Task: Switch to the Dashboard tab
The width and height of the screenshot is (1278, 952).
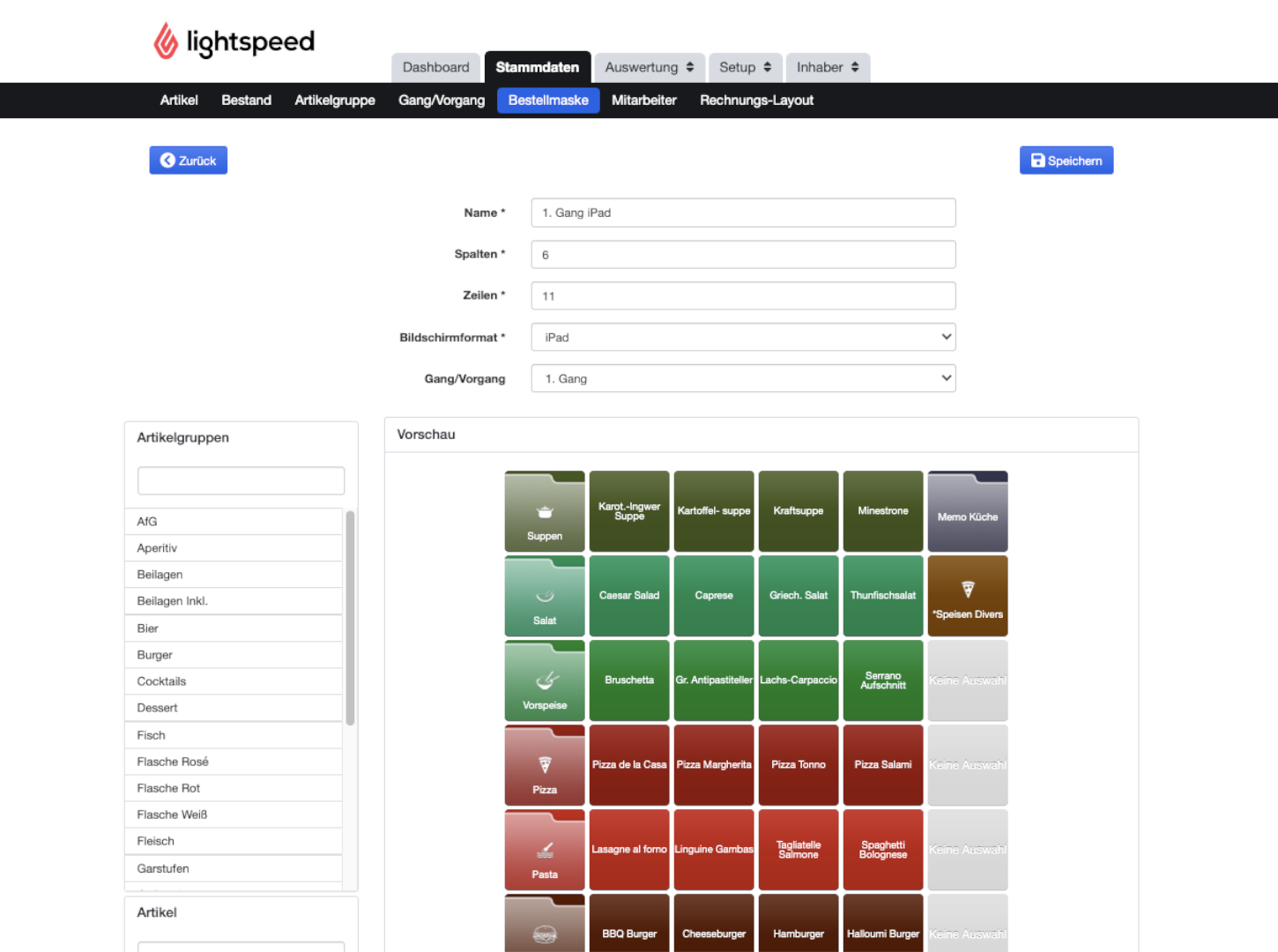Action: click(x=435, y=67)
